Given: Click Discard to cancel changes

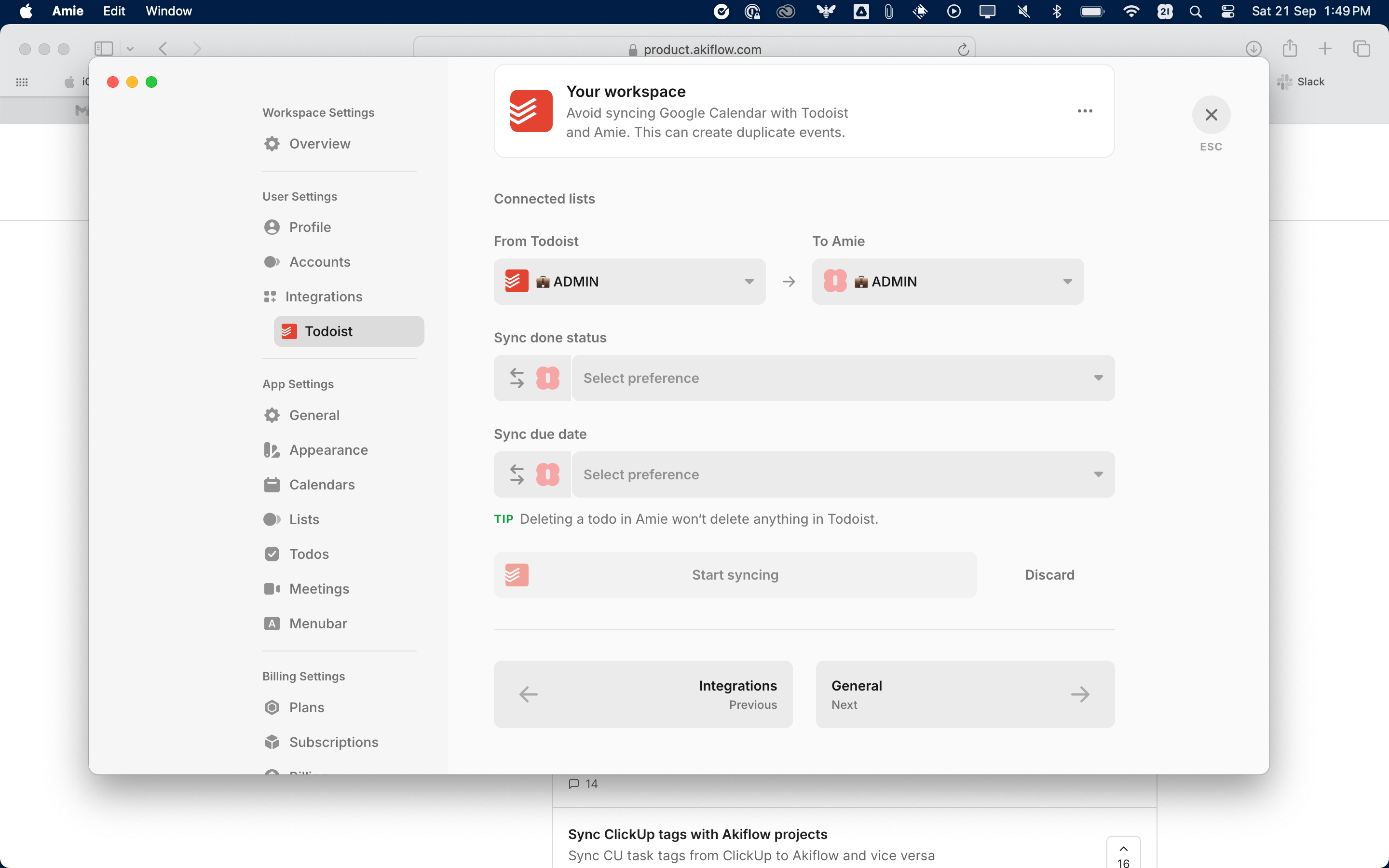Looking at the screenshot, I should point(1050,575).
